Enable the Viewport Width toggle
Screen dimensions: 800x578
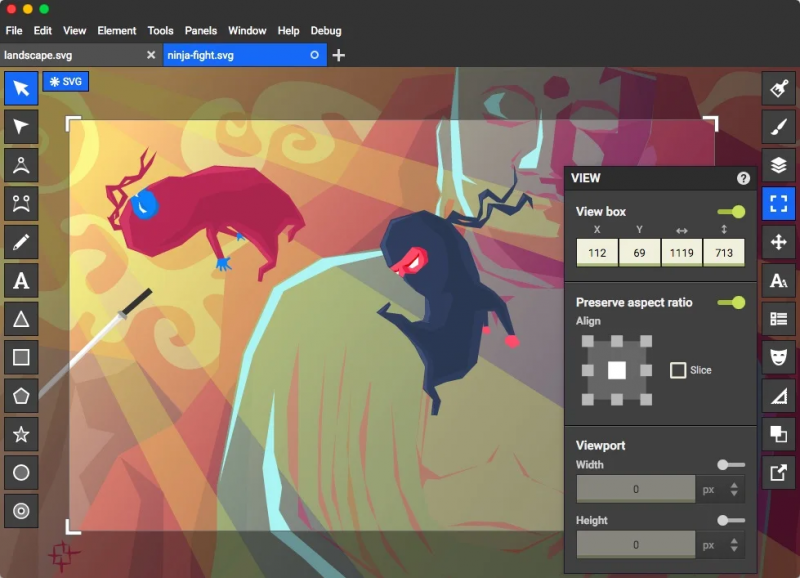[731, 465]
